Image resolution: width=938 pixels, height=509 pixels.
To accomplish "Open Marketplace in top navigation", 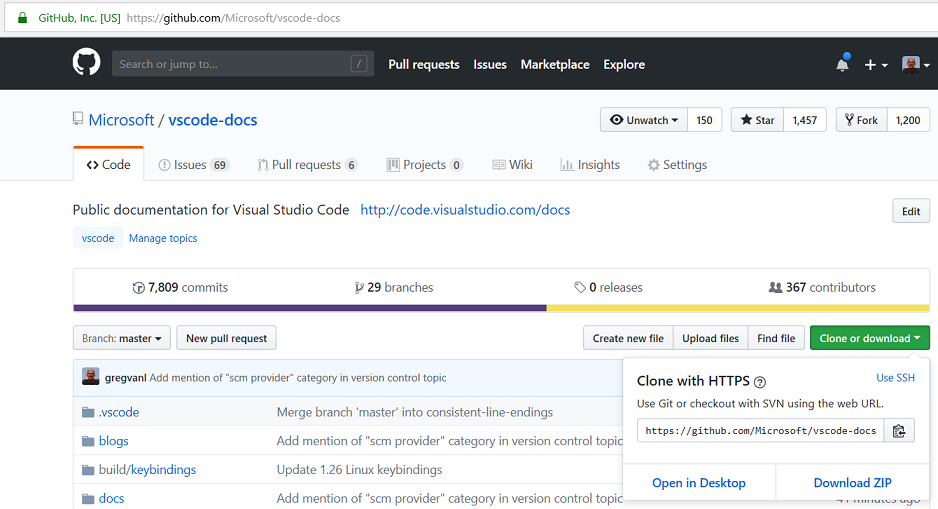I will point(555,64).
